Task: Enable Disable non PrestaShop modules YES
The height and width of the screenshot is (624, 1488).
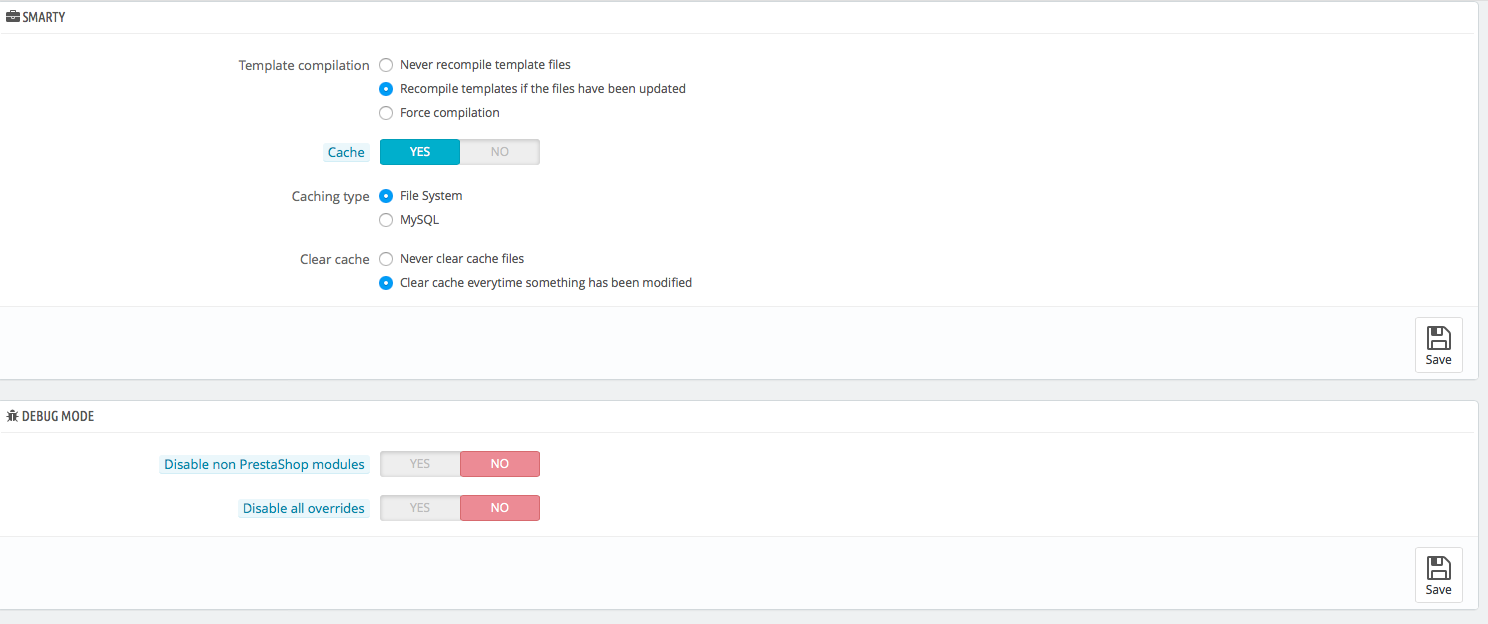Action: click(x=420, y=464)
